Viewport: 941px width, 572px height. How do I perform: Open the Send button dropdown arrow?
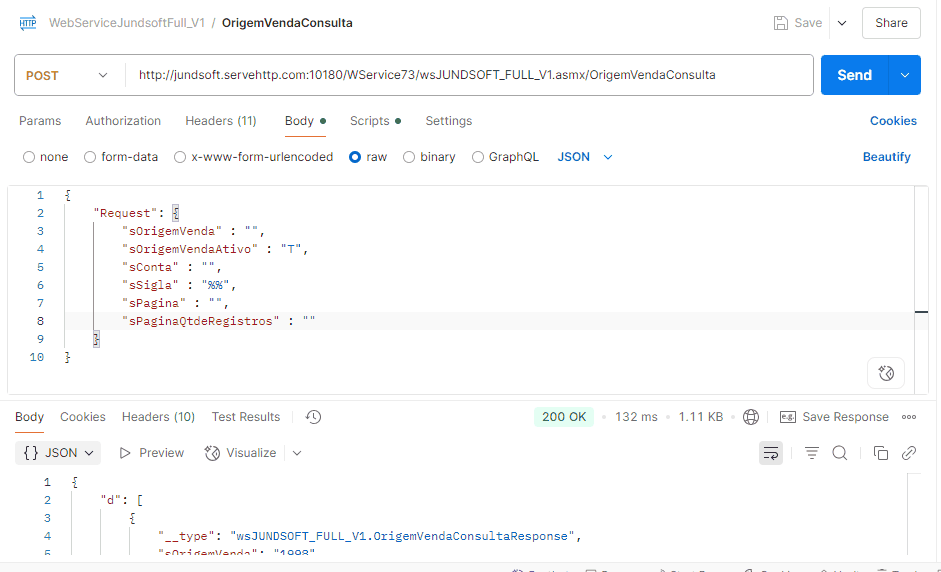coord(905,75)
